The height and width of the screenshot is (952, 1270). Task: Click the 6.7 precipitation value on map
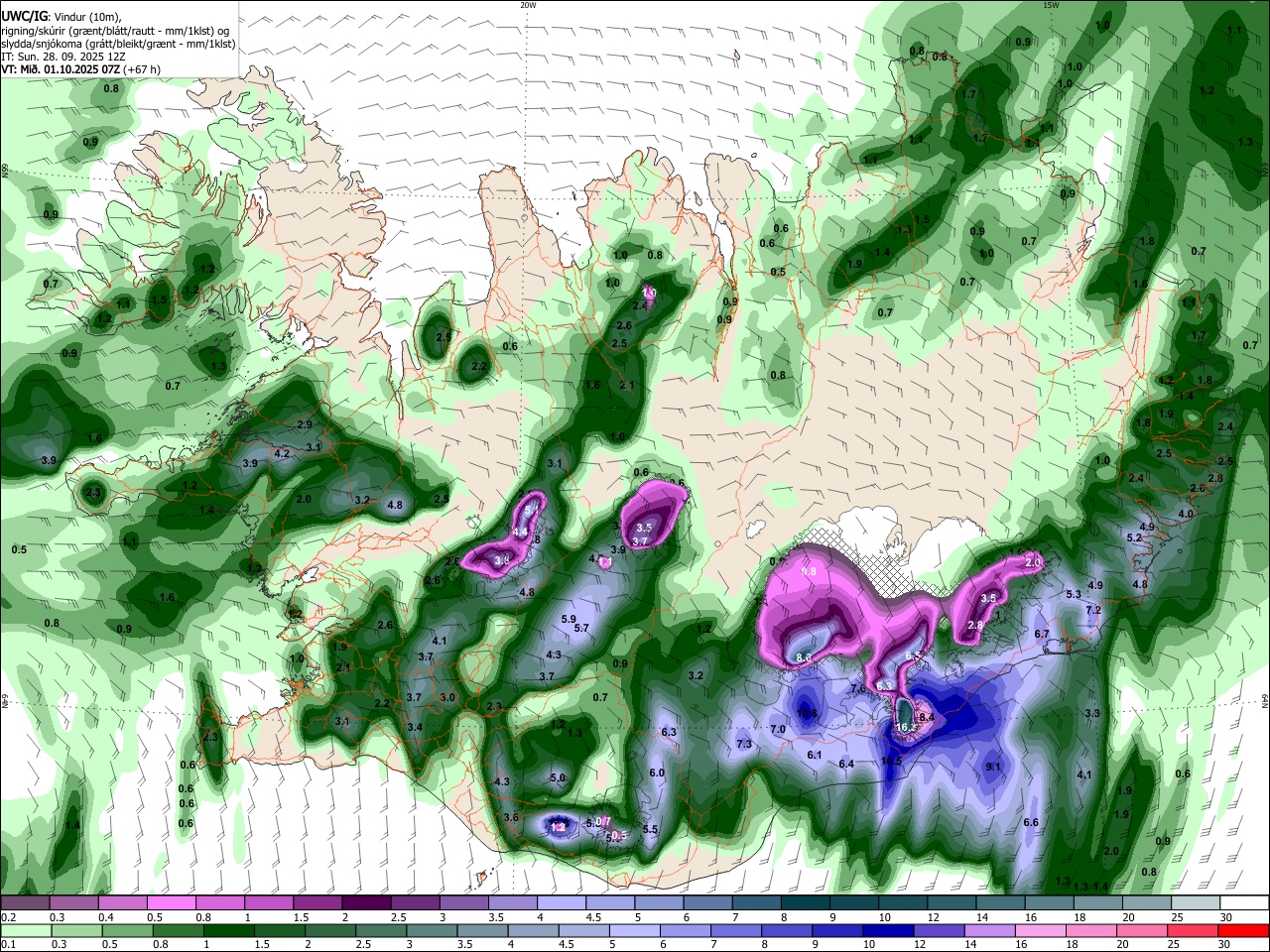[x=1042, y=634]
